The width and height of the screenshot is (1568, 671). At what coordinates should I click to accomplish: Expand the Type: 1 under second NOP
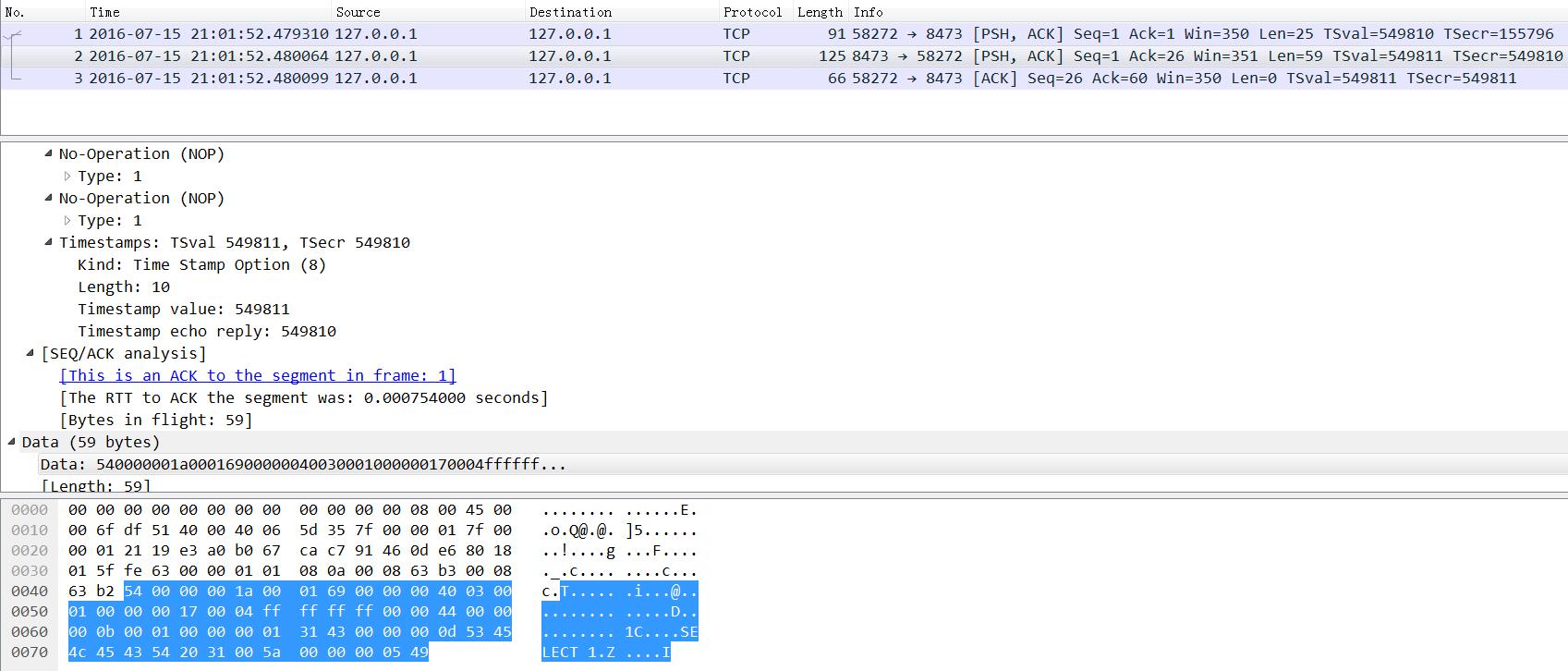(x=67, y=221)
